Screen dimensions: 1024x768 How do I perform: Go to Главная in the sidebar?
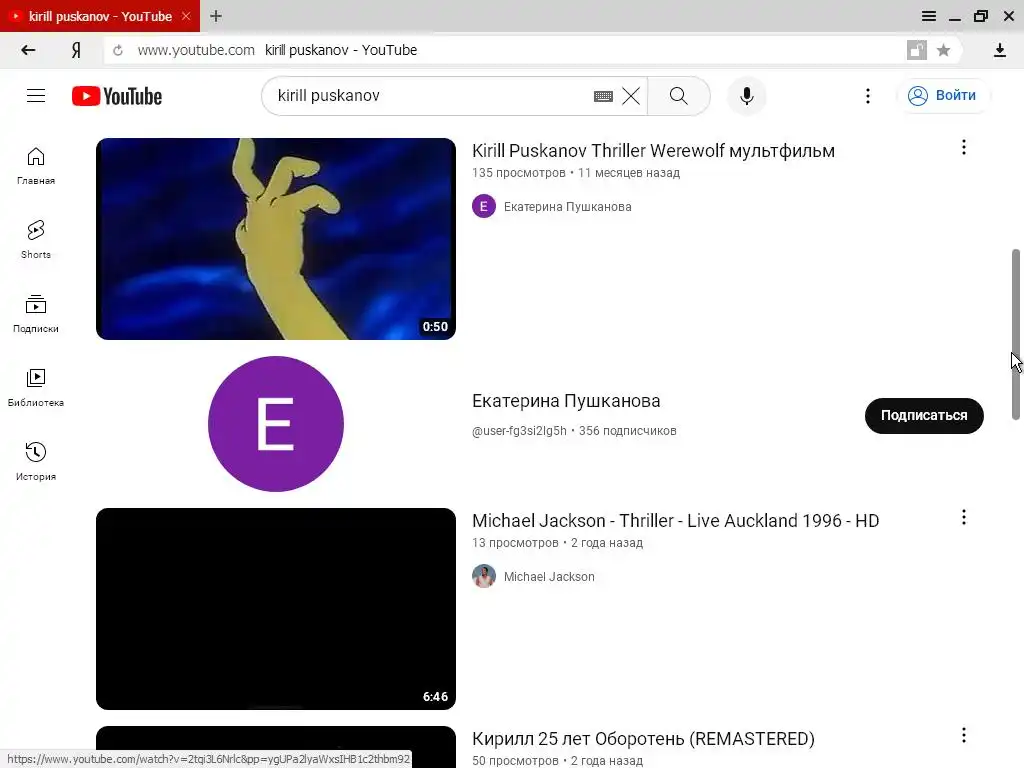pos(36,167)
